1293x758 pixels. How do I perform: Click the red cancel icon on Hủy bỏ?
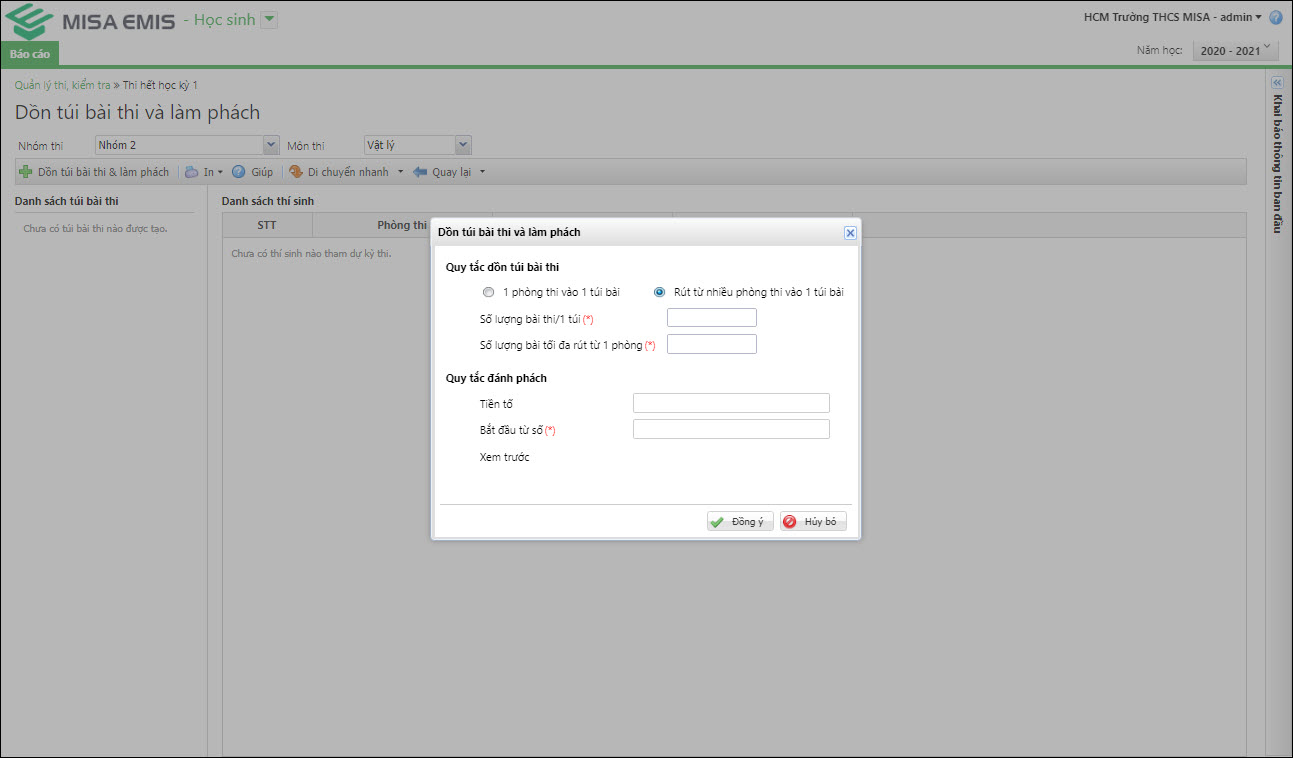coord(790,522)
